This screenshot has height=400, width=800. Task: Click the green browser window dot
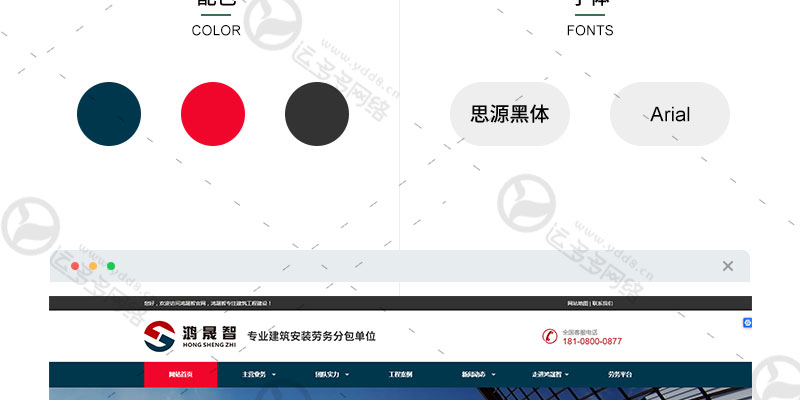pos(111,266)
